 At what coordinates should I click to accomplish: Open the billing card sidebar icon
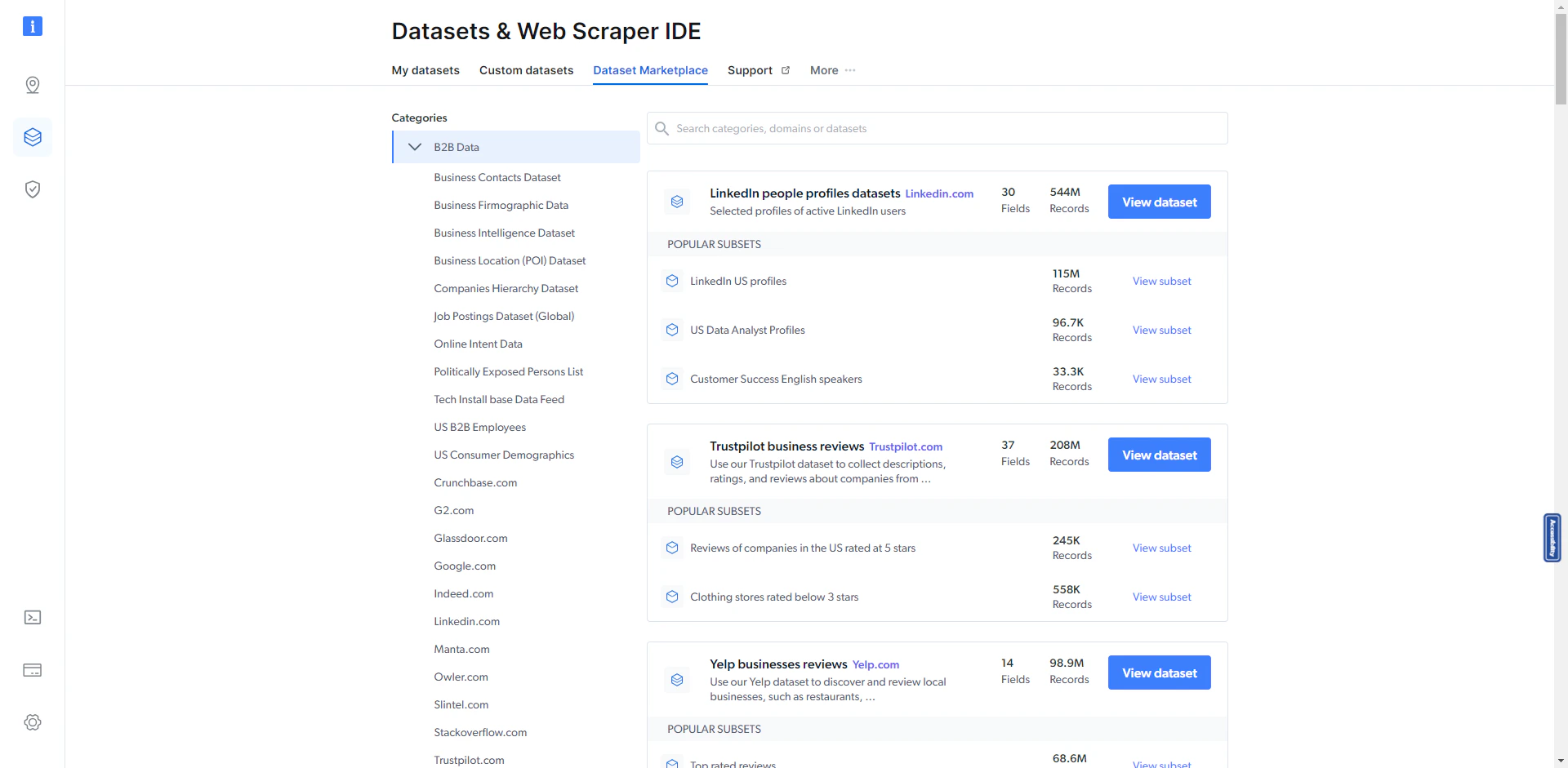click(x=33, y=670)
